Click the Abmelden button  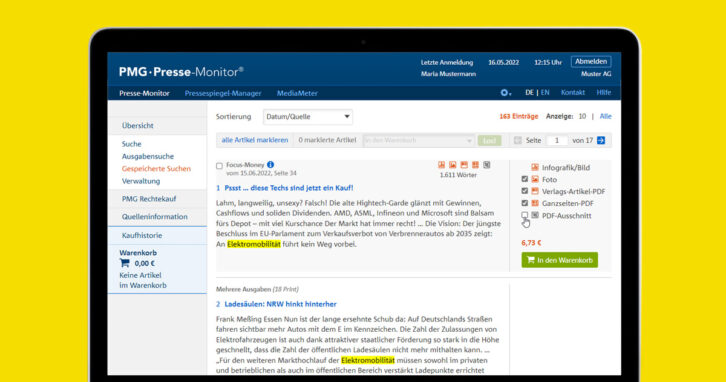coord(591,62)
